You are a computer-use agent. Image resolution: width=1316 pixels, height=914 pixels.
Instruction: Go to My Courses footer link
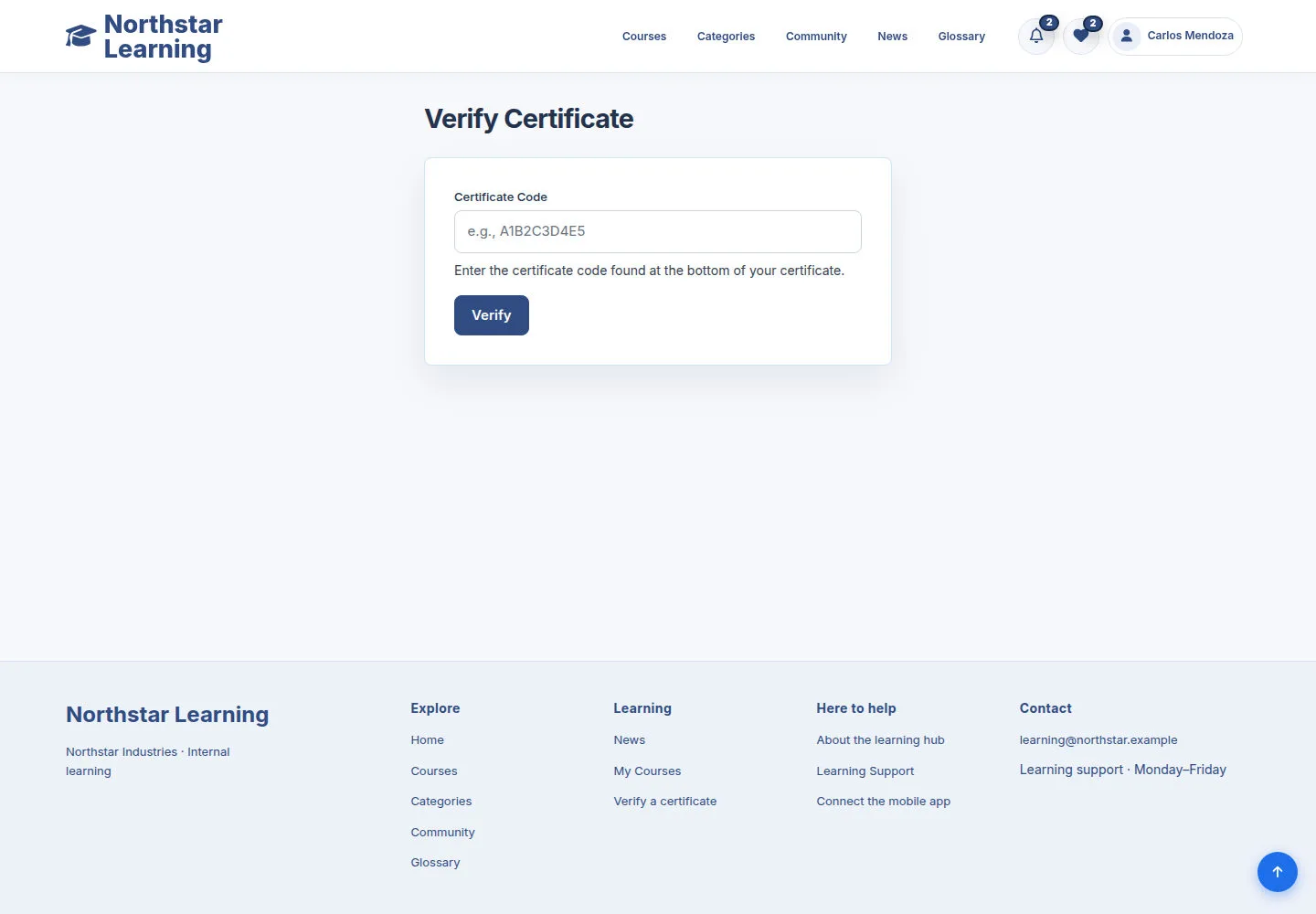[647, 771]
